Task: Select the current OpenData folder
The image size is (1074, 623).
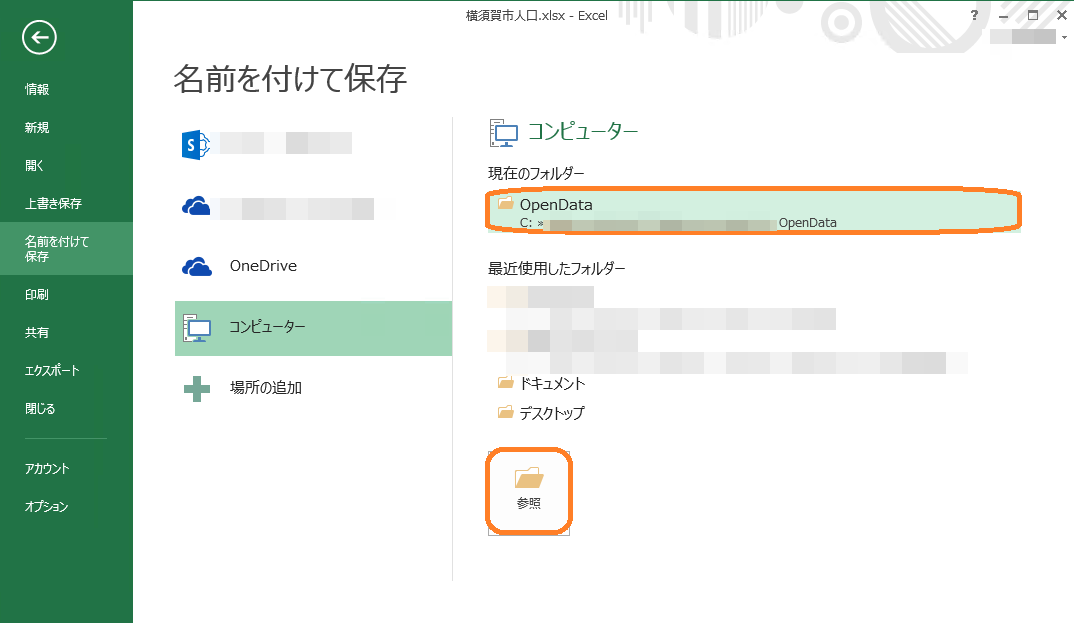Action: coord(752,212)
